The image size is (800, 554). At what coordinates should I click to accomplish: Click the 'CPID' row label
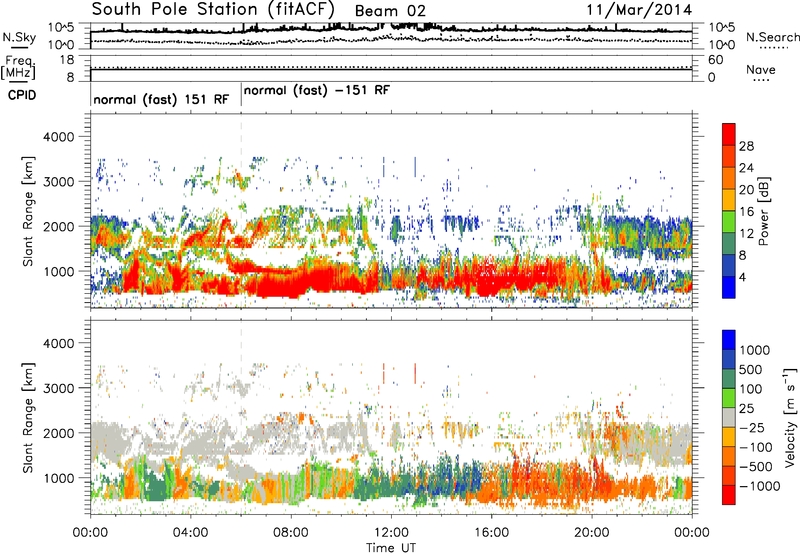click(22, 95)
